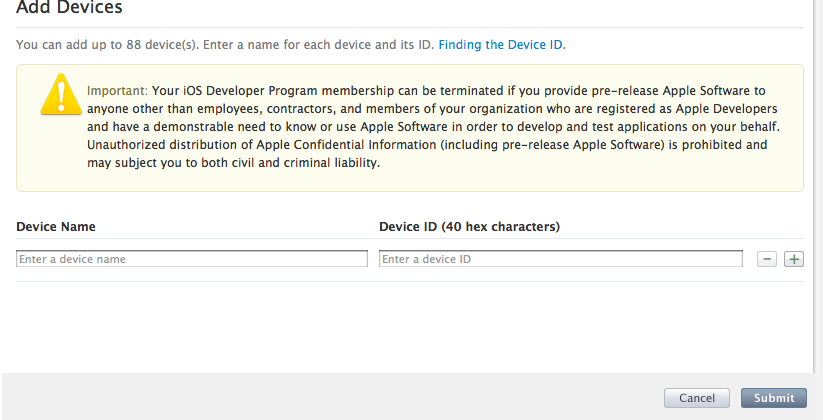Screen dimensions: 823x420
Task: Click the word Important in the notice
Action: (x=118, y=90)
